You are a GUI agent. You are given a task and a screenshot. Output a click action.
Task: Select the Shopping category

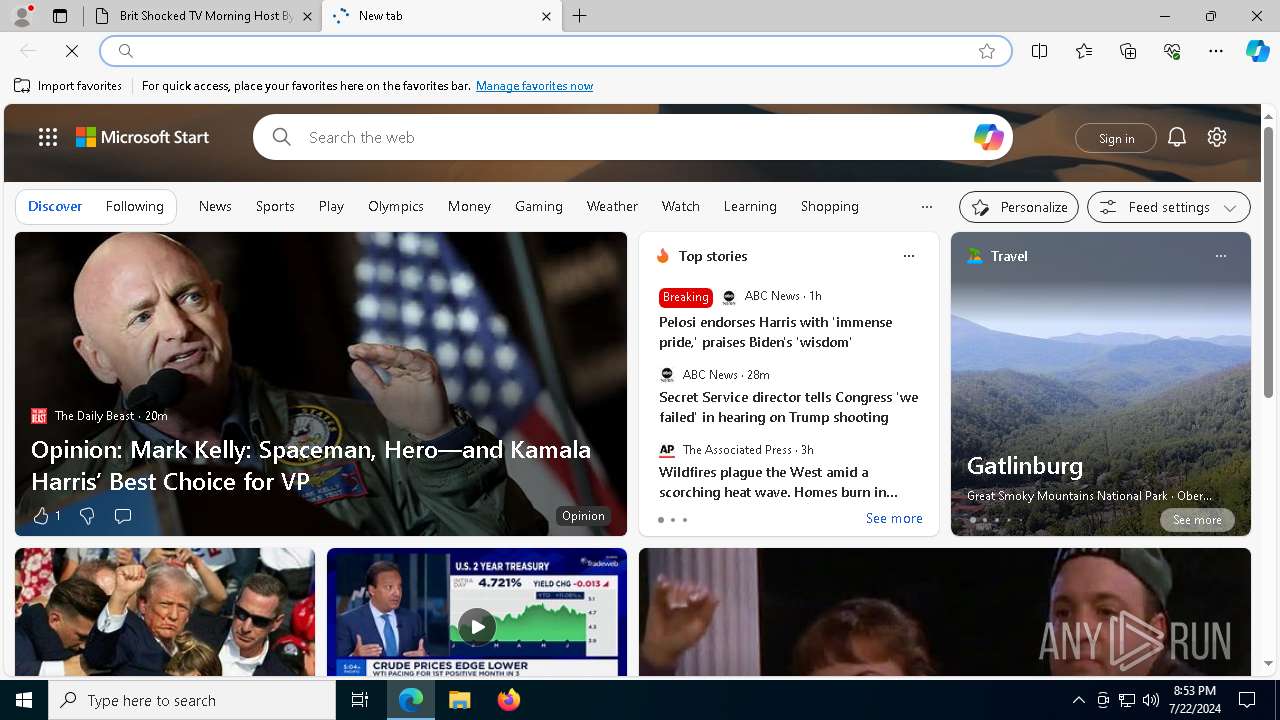pyautogui.click(x=830, y=206)
